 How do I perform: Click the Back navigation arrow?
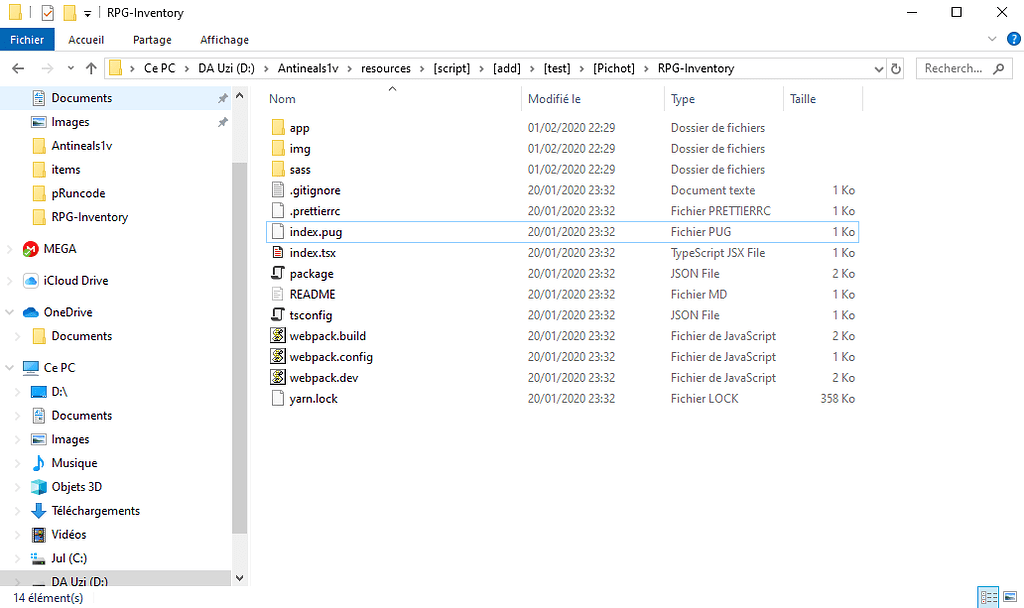pos(18,69)
